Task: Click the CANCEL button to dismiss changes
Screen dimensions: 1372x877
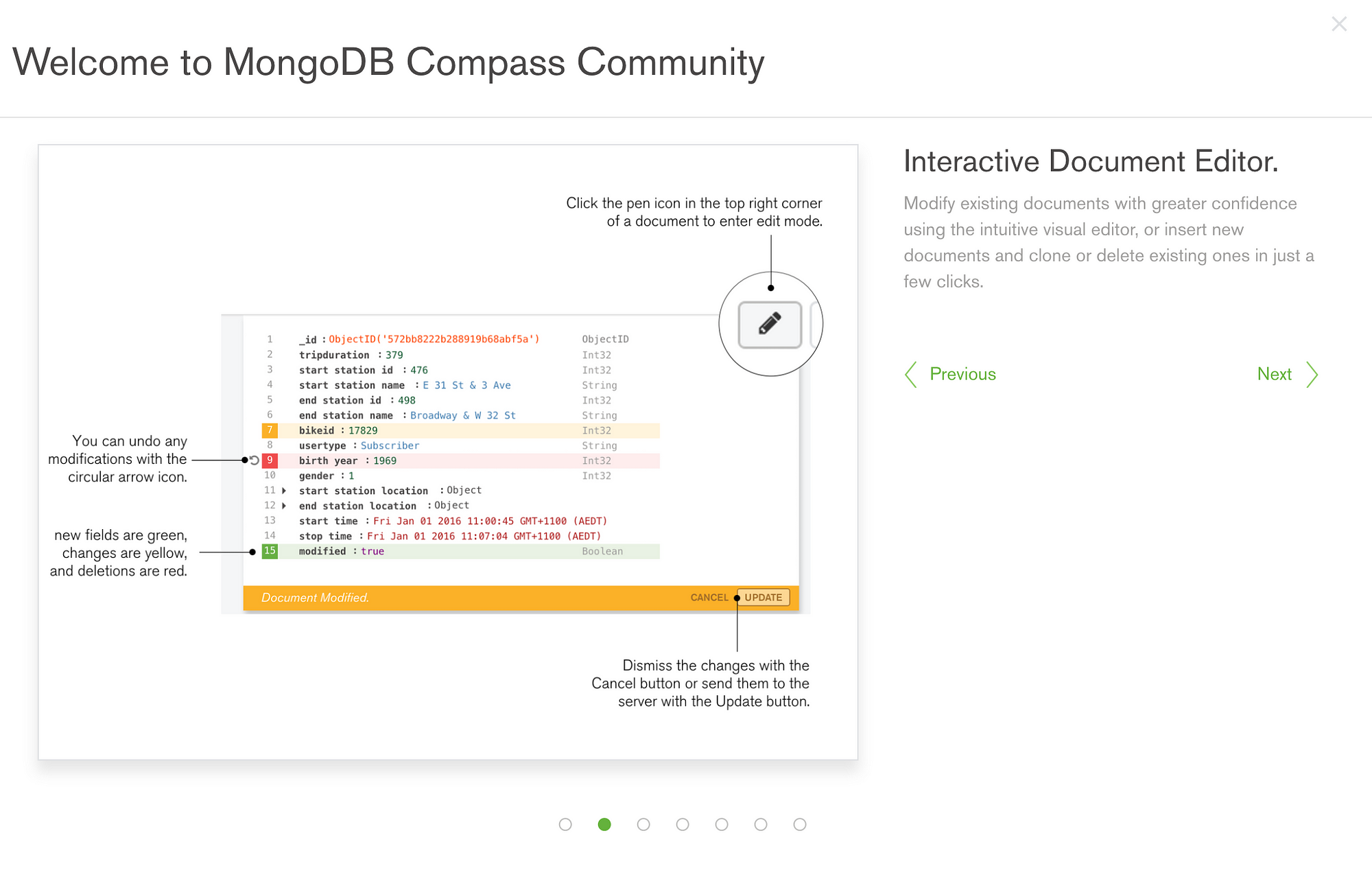Action: [711, 596]
